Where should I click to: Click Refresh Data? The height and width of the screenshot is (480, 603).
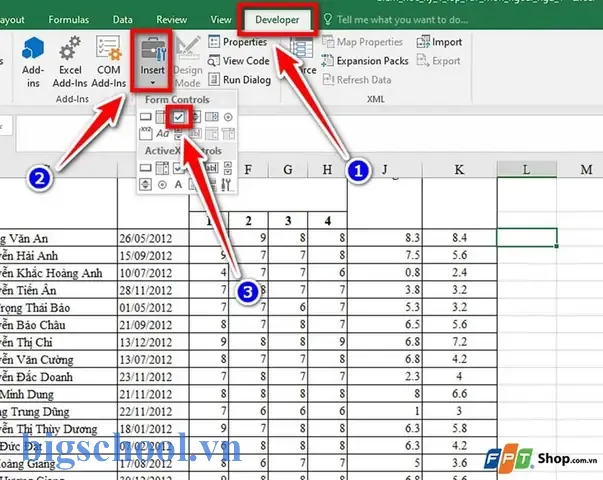(357, 80)
